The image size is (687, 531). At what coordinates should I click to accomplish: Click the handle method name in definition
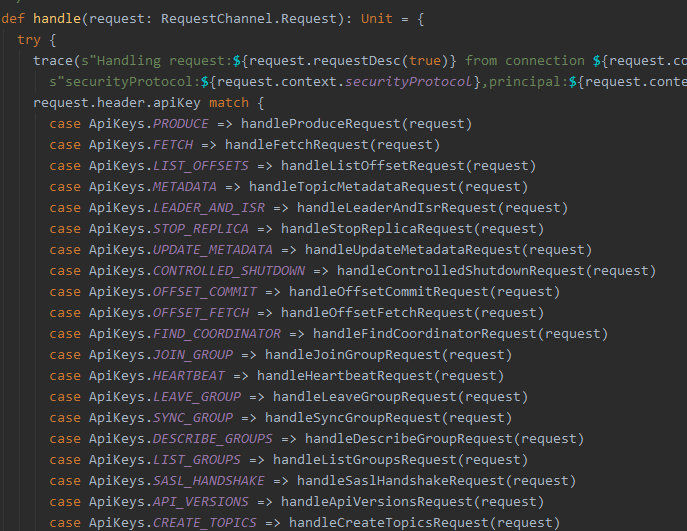tap(56, 19)
